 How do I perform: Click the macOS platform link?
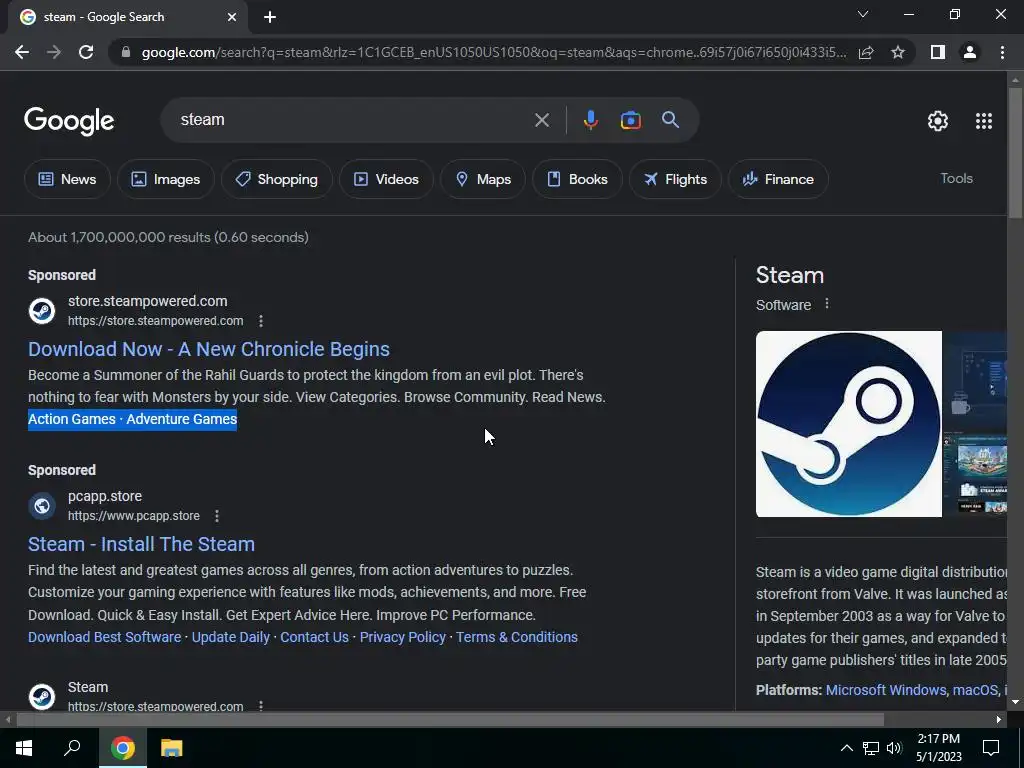click(975, 690)
